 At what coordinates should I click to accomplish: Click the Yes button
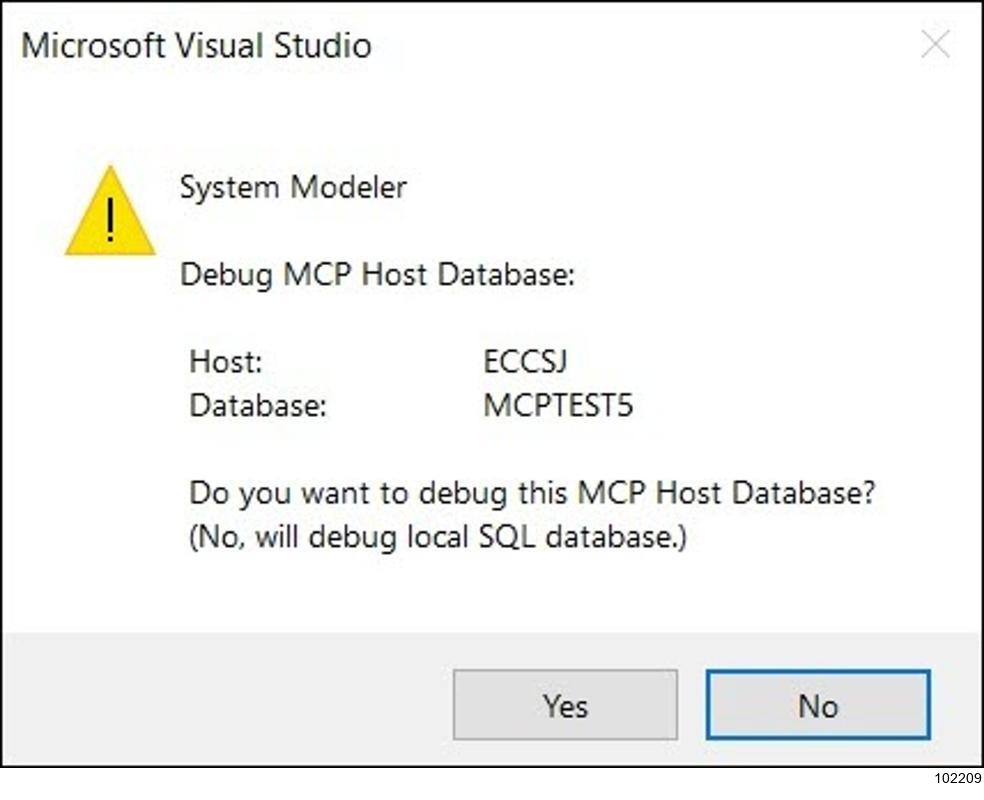[565, 706]
